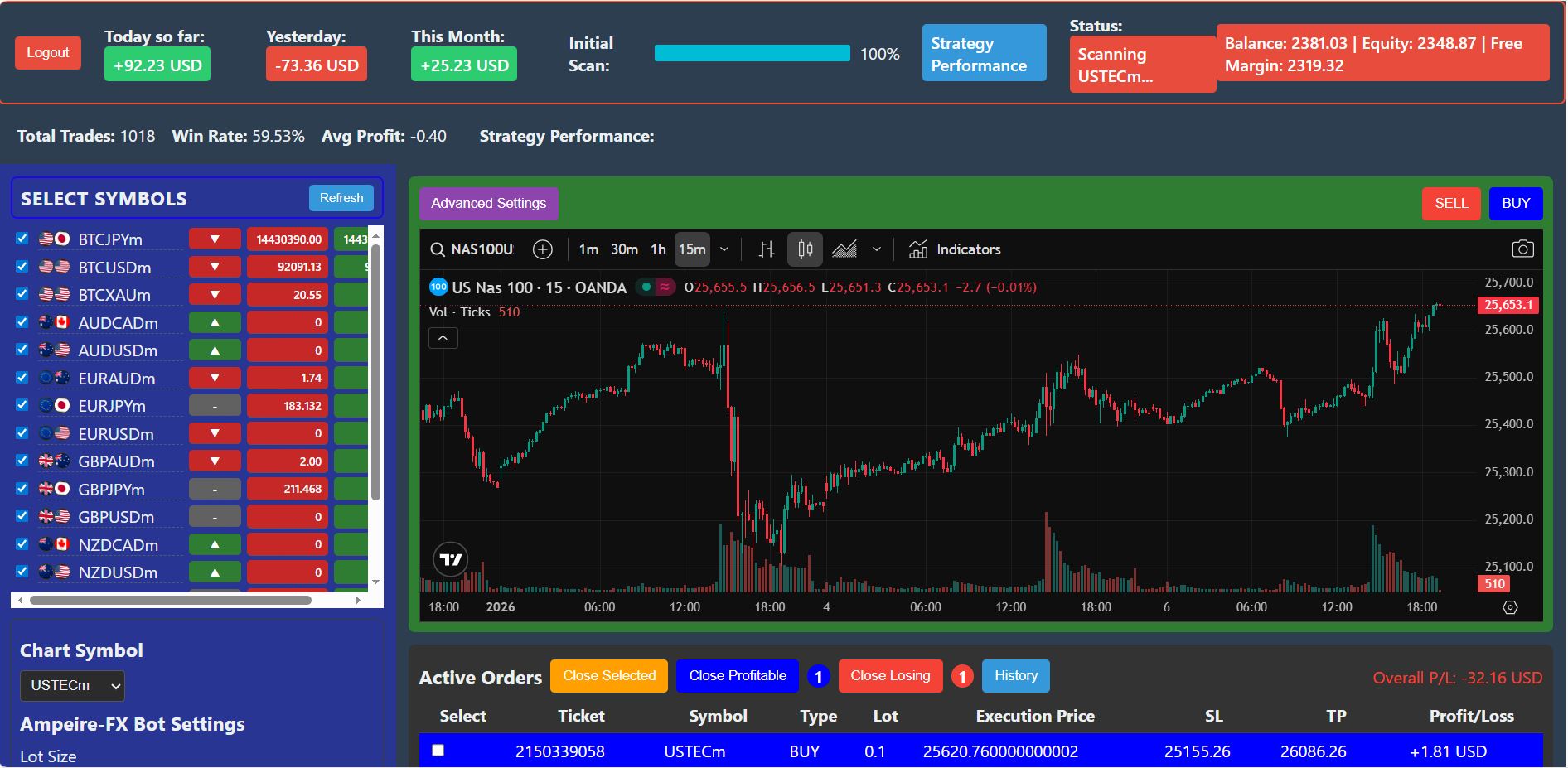Select the order 2150339058 checkbox
This screenshot has width=1568, height=768.
[438, 751]
